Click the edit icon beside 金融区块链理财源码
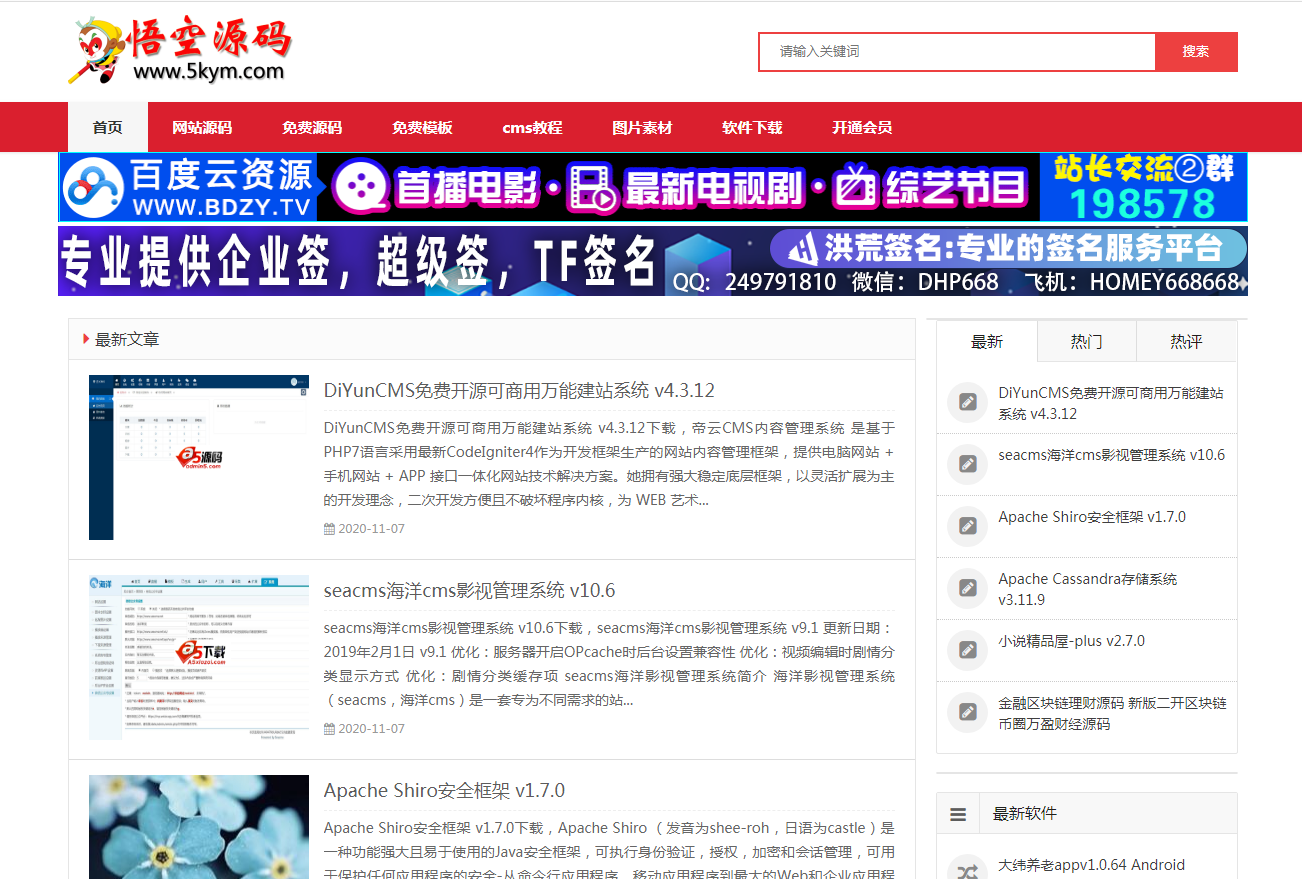The height and width of the screenshot is (879, 1302). point(967,712)
